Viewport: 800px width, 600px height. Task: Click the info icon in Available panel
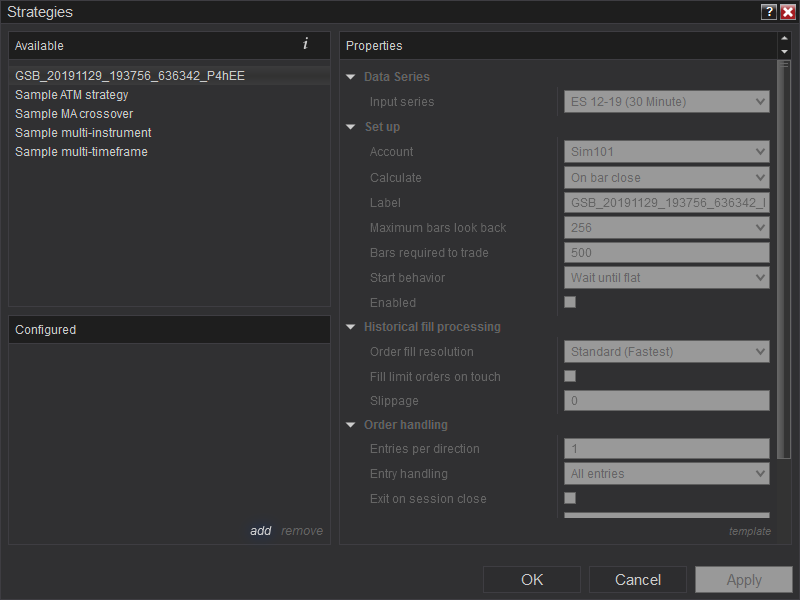tap(305, 44)
